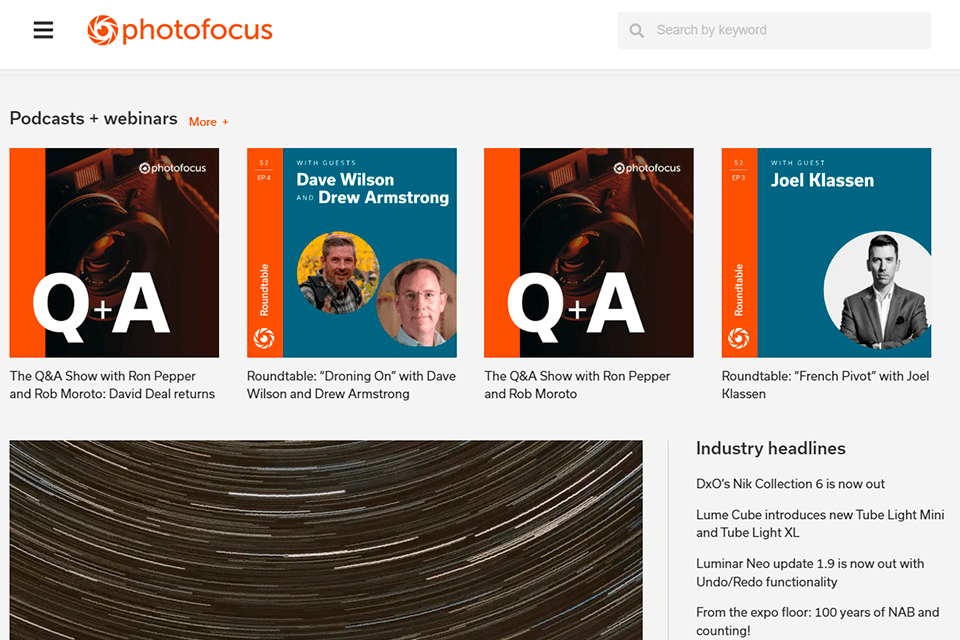Click the search magnifier icon
This screenshot has width=960, height=640.
637,31
